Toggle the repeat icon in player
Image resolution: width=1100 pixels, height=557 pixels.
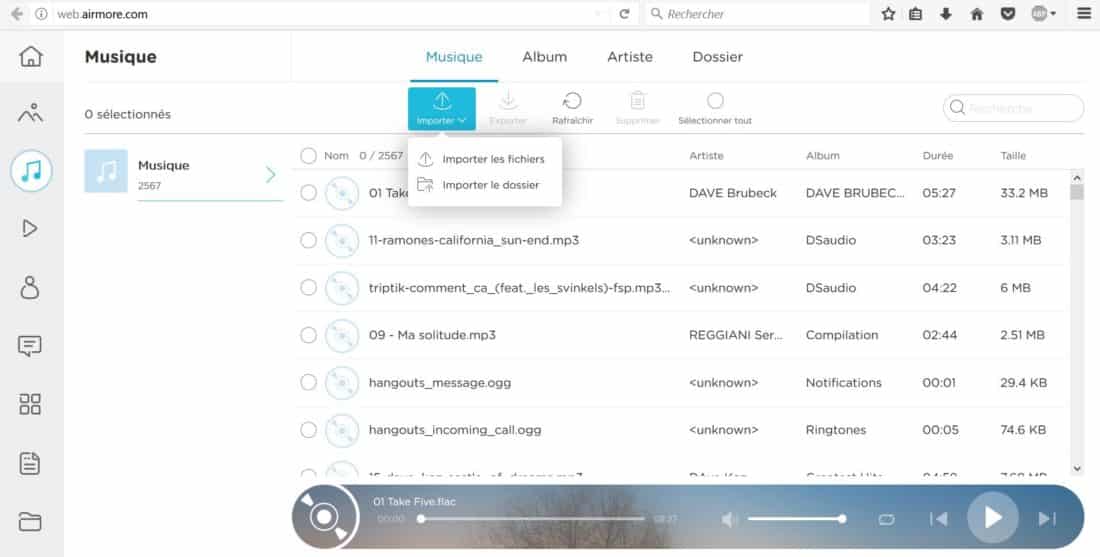[886, 519]
